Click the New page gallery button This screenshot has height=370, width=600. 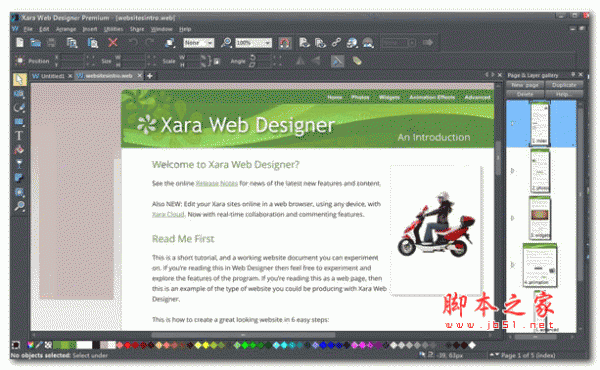coord(525,85)
